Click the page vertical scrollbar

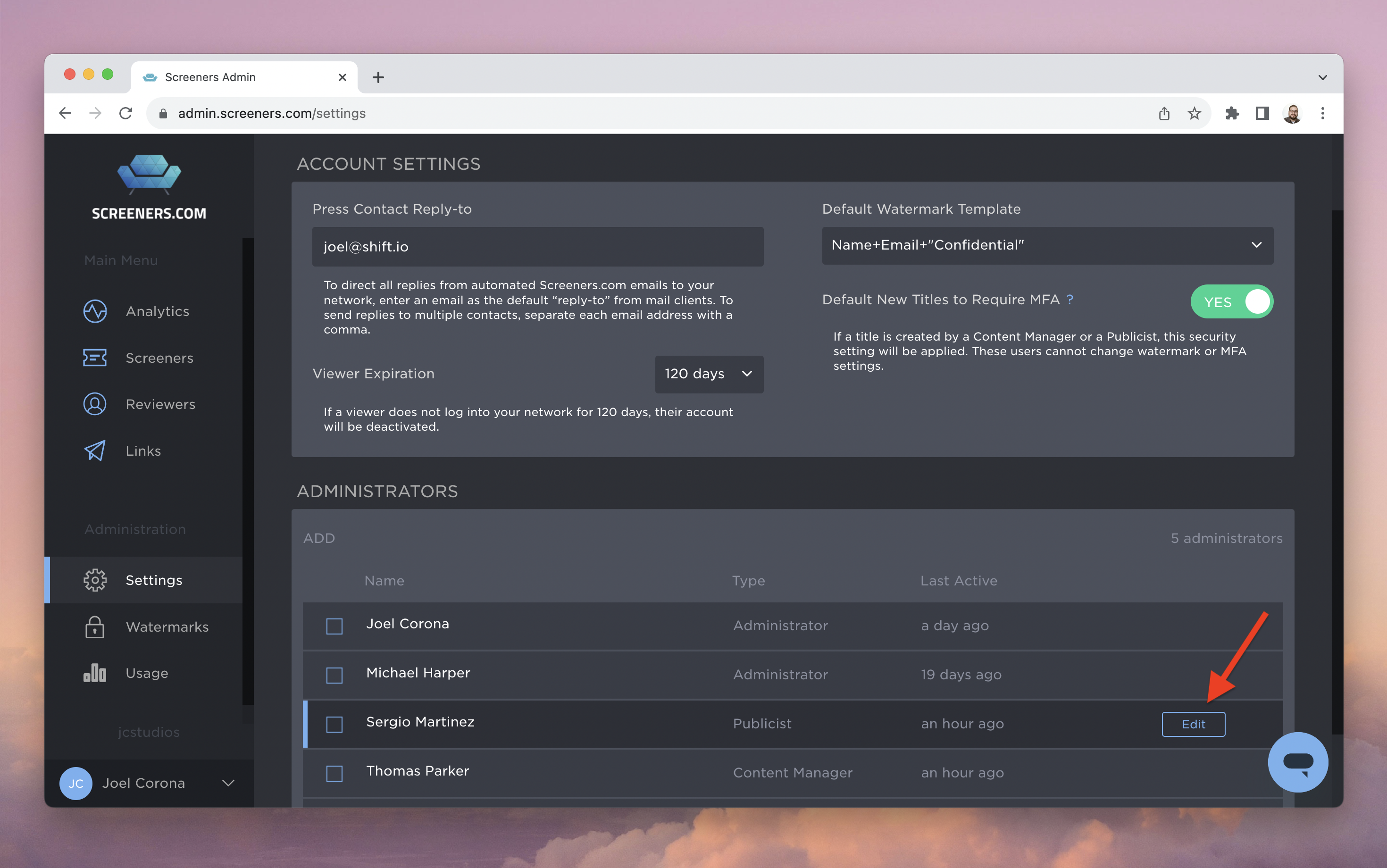pos(1337,471)
